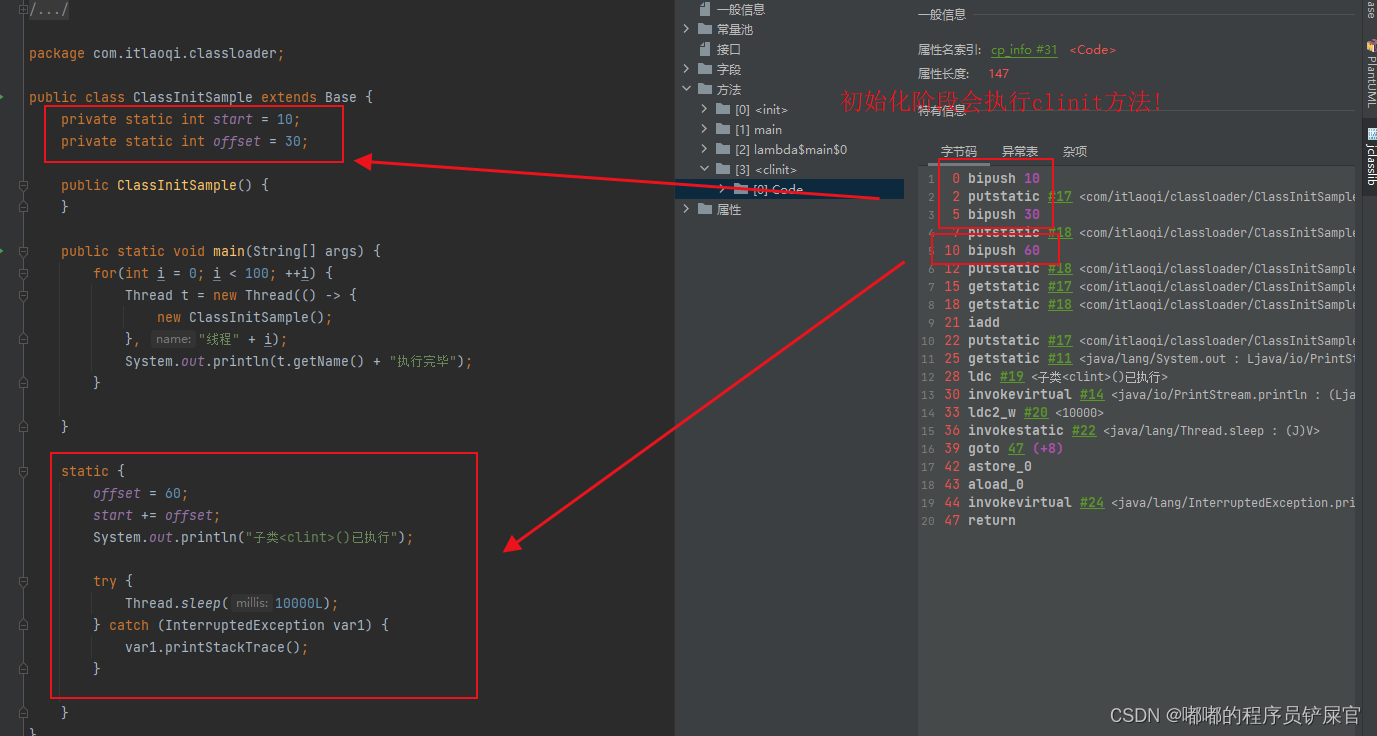The height and width of the screenshot is (736, 1377).
Task: Click the folder icon of 常量池 node
Action: pyautogui.click(x=705, y=29)
